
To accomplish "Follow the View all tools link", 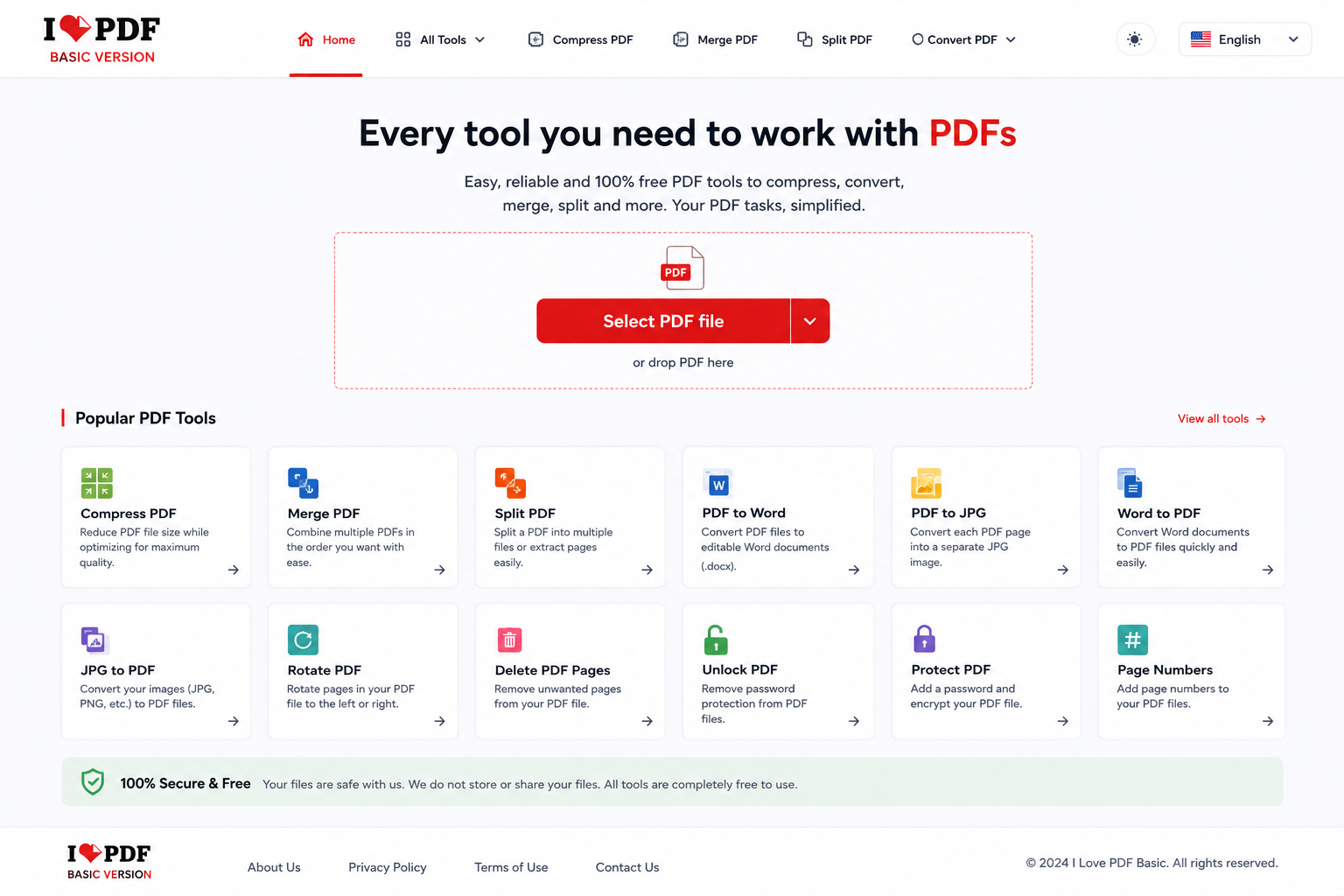I will click(1222, 418).
